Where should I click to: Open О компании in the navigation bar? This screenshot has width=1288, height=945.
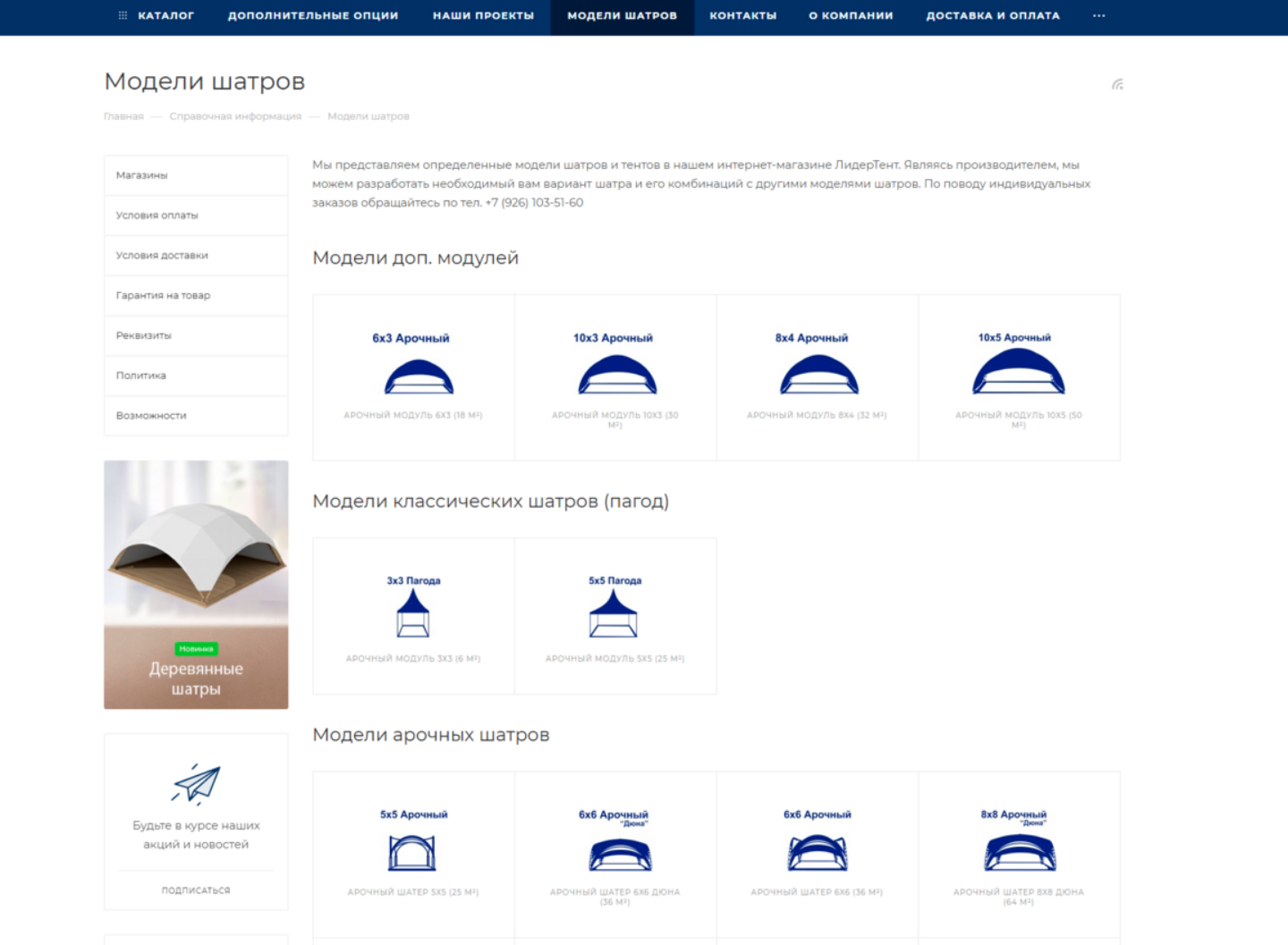coord(851,15)
